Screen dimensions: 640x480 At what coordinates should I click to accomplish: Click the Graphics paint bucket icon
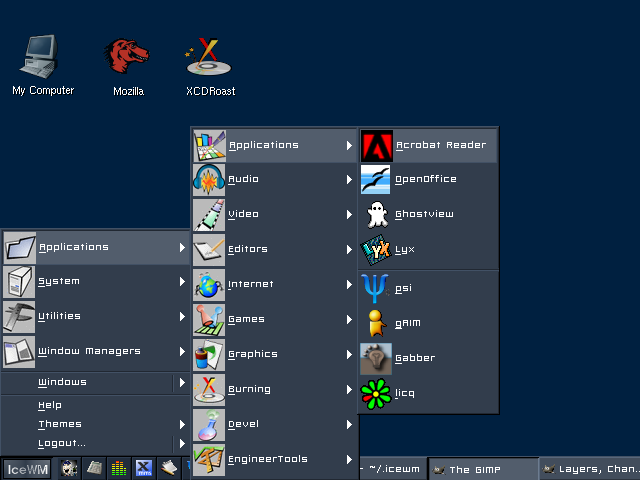click(x=209, y=355)
